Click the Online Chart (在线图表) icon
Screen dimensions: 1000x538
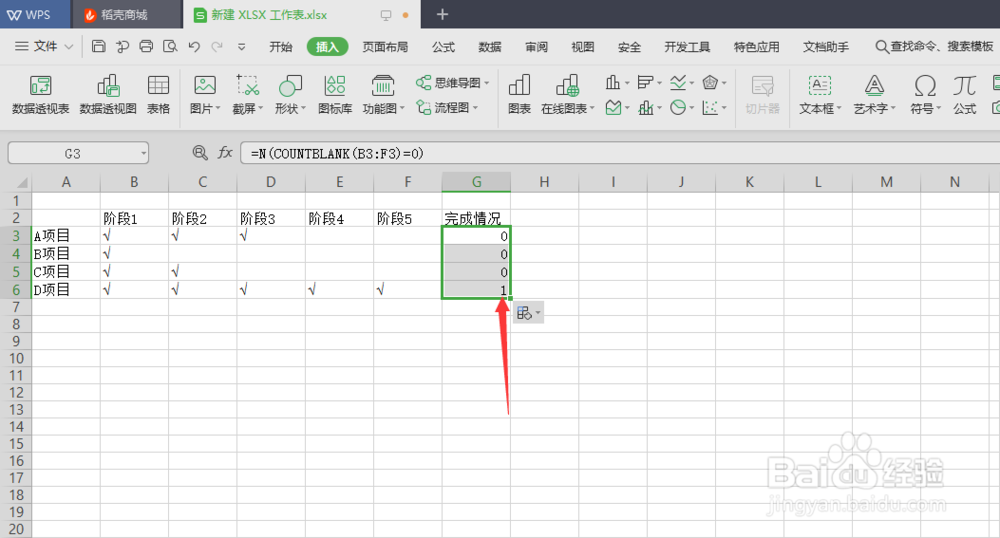pyautogui.click(x=567, y=85)
